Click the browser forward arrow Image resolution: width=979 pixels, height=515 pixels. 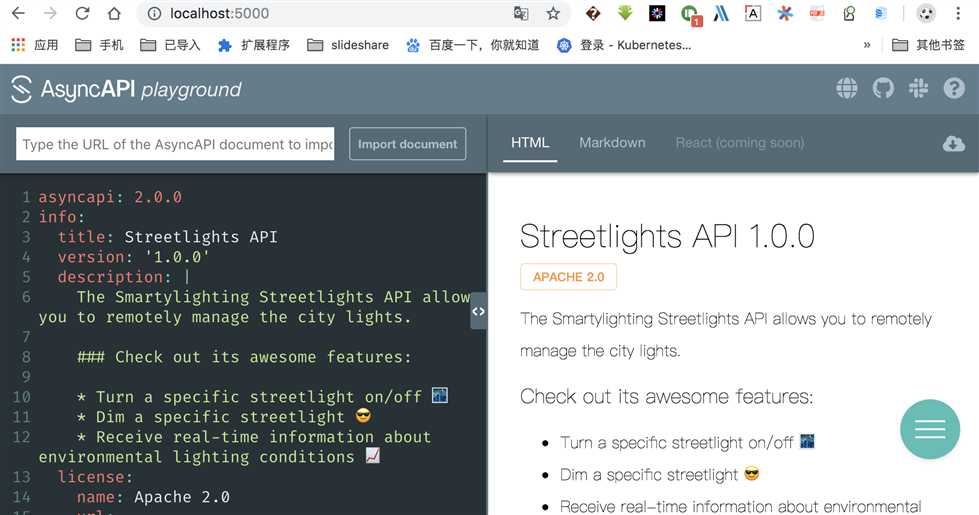[50, 13]
